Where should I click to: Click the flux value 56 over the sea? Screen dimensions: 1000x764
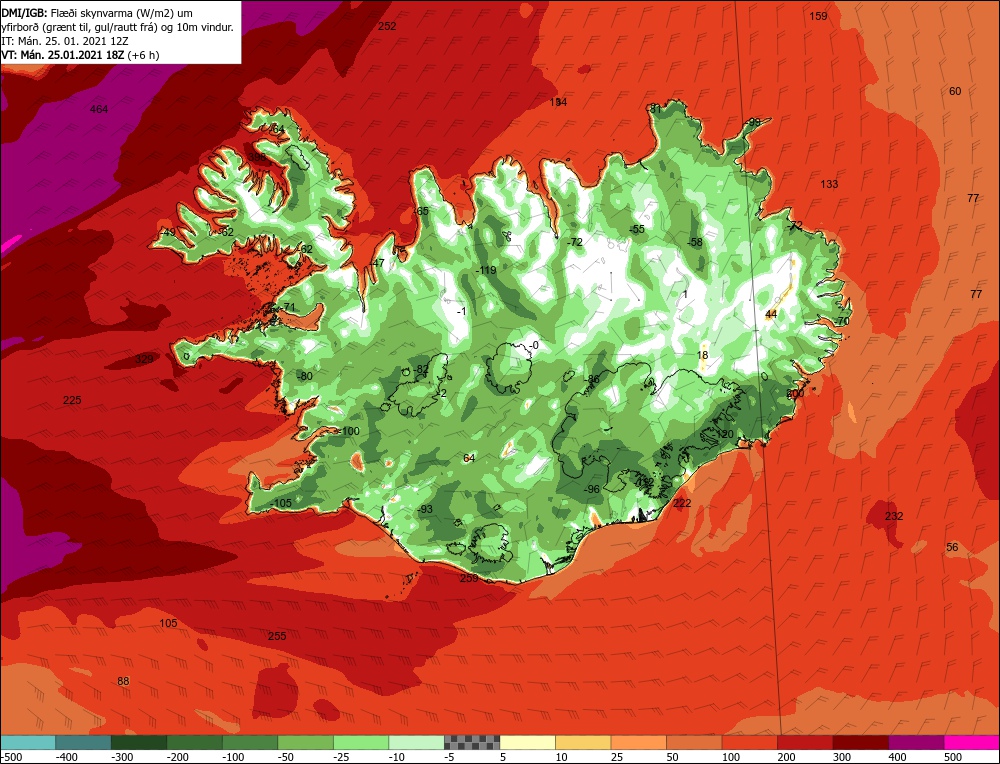coord(952,547)
